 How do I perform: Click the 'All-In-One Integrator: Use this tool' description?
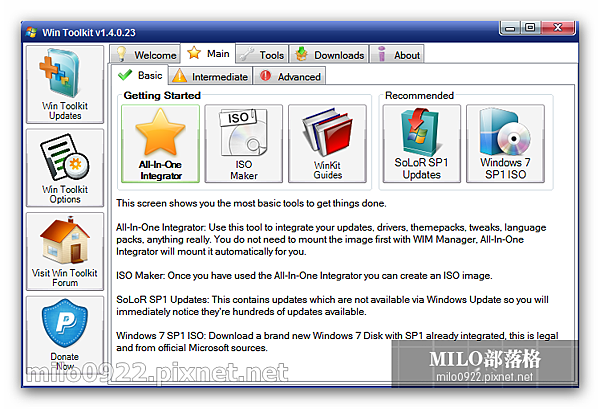coord(331,239)
